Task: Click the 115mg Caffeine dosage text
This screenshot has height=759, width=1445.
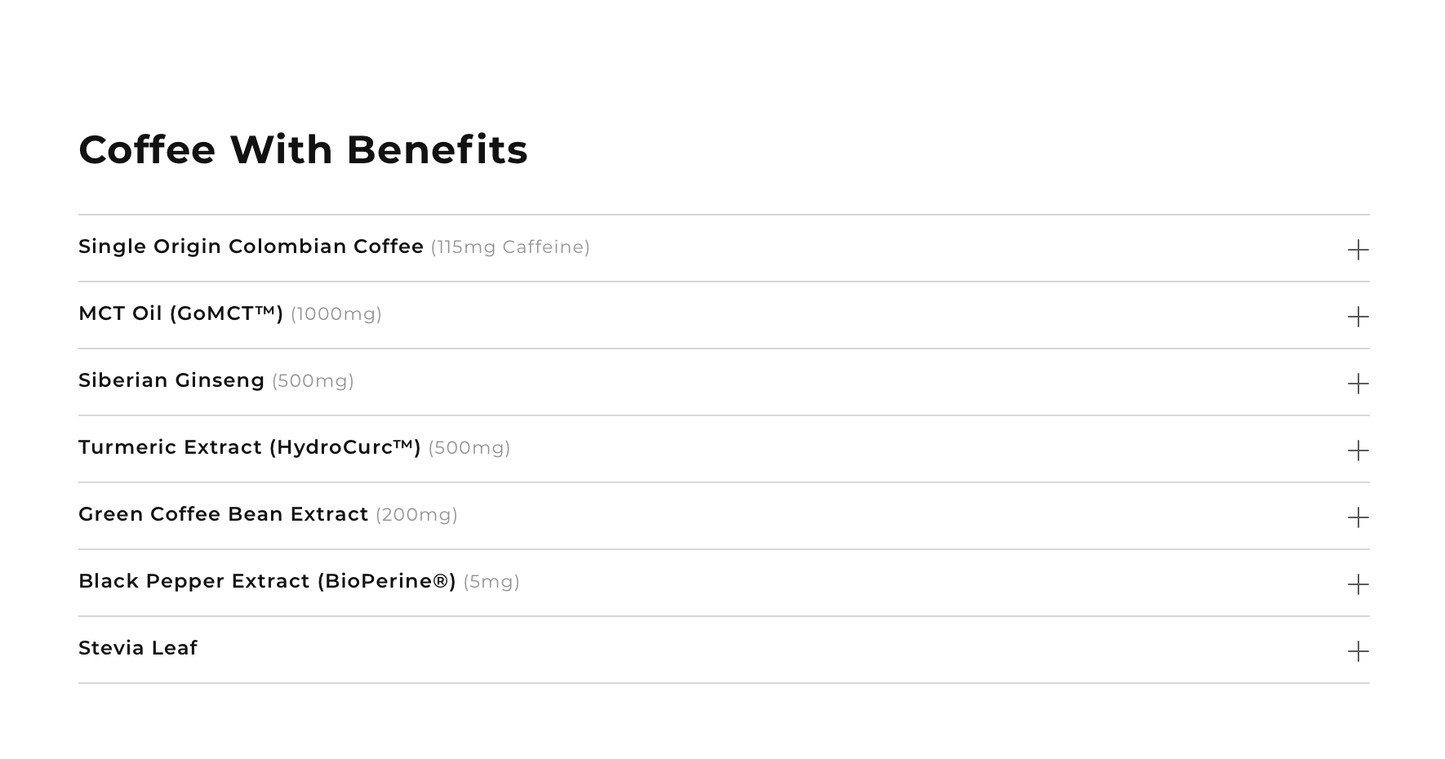Action: click(510, 247)
